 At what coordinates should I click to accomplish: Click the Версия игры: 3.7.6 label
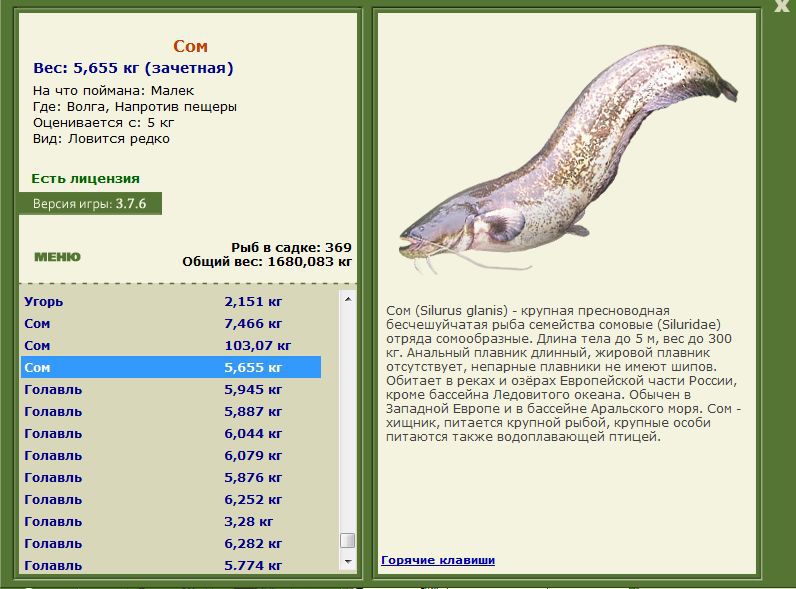90,204
